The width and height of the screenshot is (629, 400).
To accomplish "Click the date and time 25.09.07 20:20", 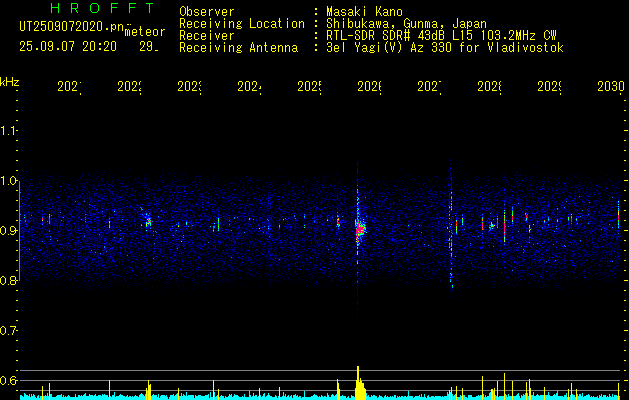I will (68, 47).
